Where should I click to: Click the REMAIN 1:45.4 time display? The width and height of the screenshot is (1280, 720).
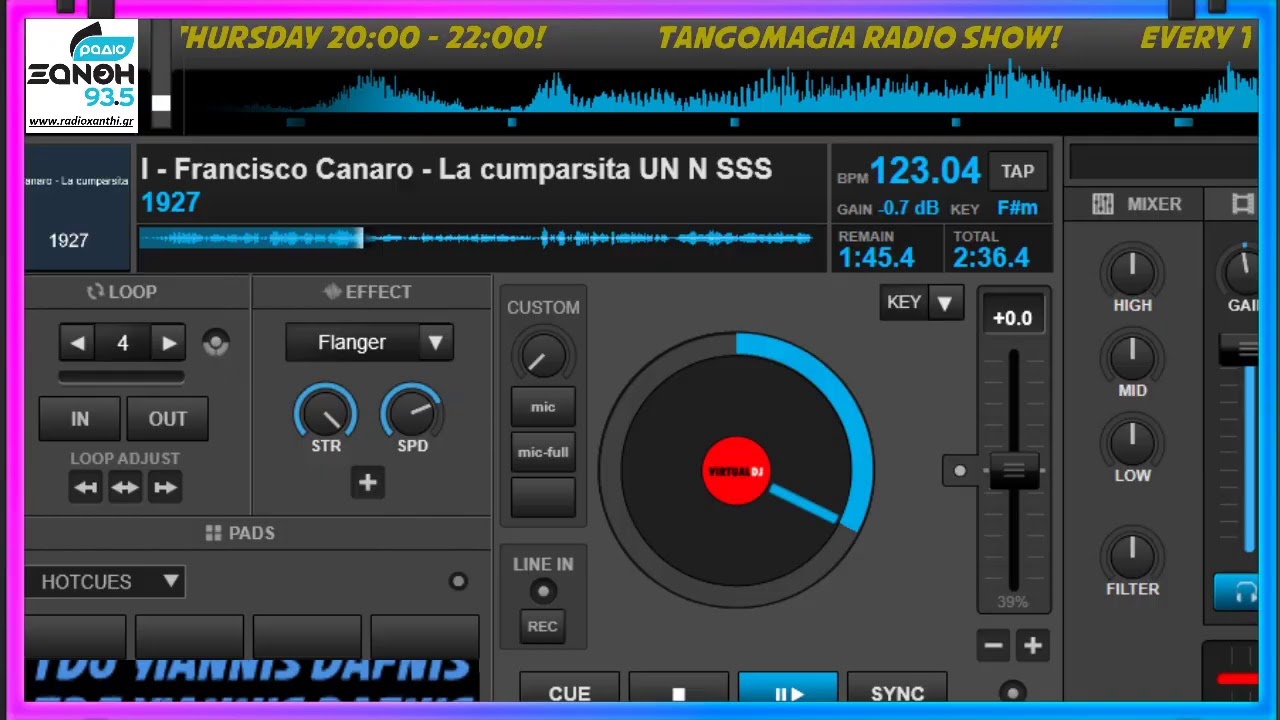coord(876,257)
